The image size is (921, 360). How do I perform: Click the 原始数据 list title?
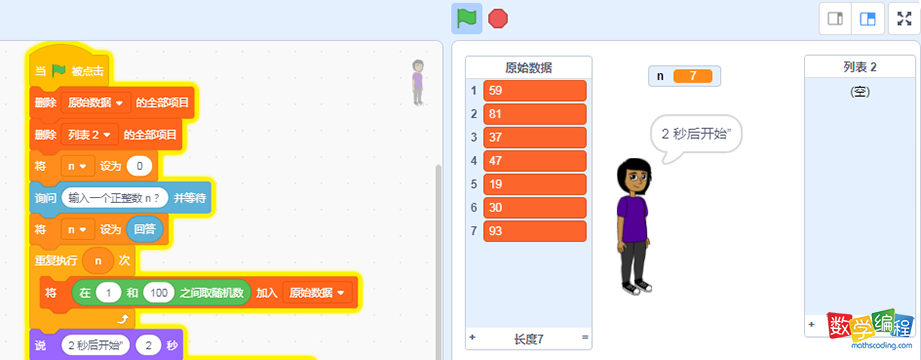pos(529,68)
